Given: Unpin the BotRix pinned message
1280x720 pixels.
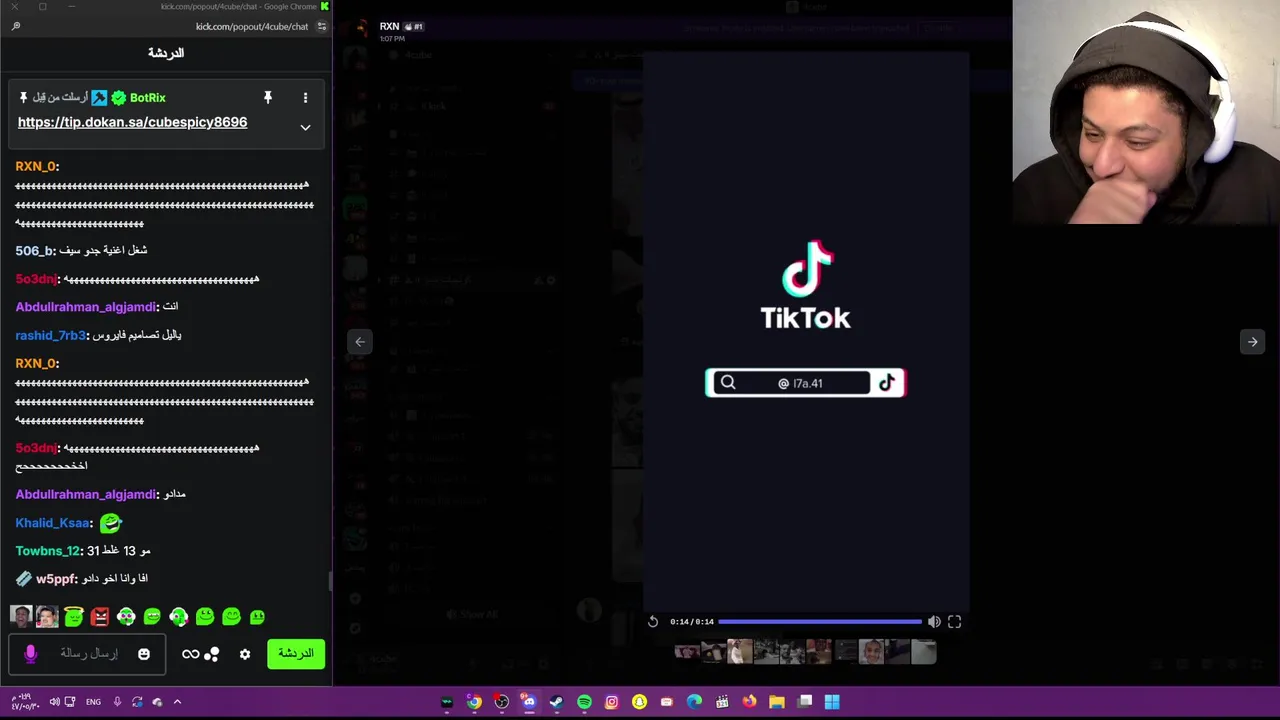Looking at the screenshot, I should point(267,97).
